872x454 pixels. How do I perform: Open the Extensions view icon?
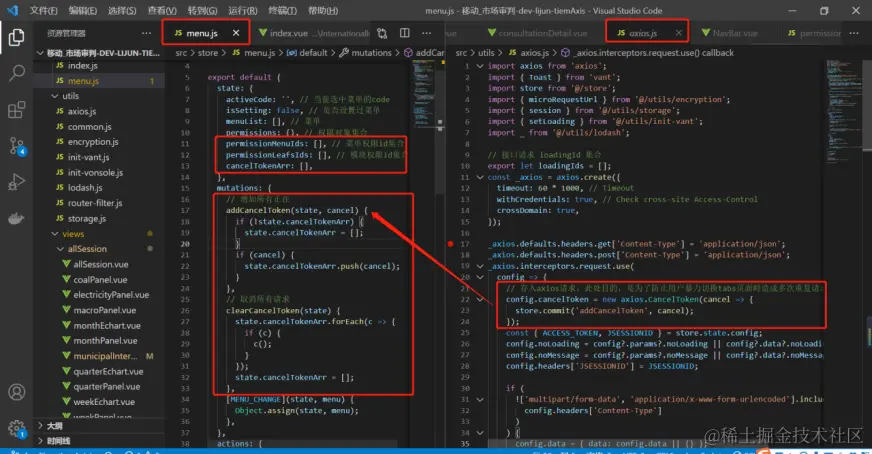pos(16,110)
